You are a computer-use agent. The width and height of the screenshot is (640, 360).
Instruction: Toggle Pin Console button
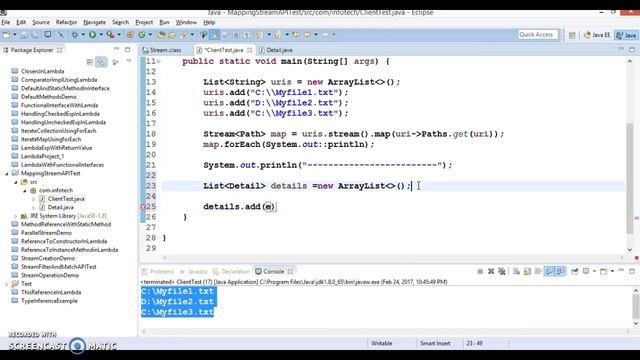575,271
